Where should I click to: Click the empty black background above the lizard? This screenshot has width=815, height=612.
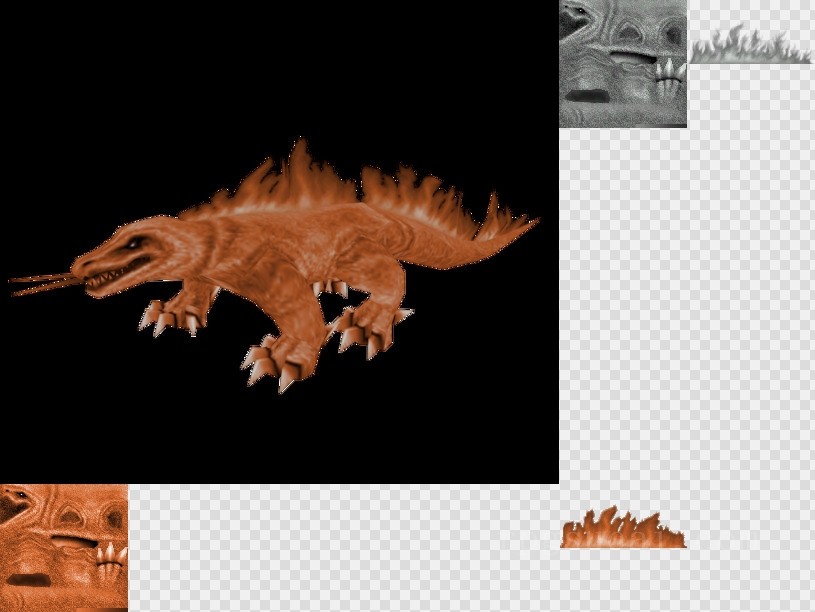tap(280, 70)
